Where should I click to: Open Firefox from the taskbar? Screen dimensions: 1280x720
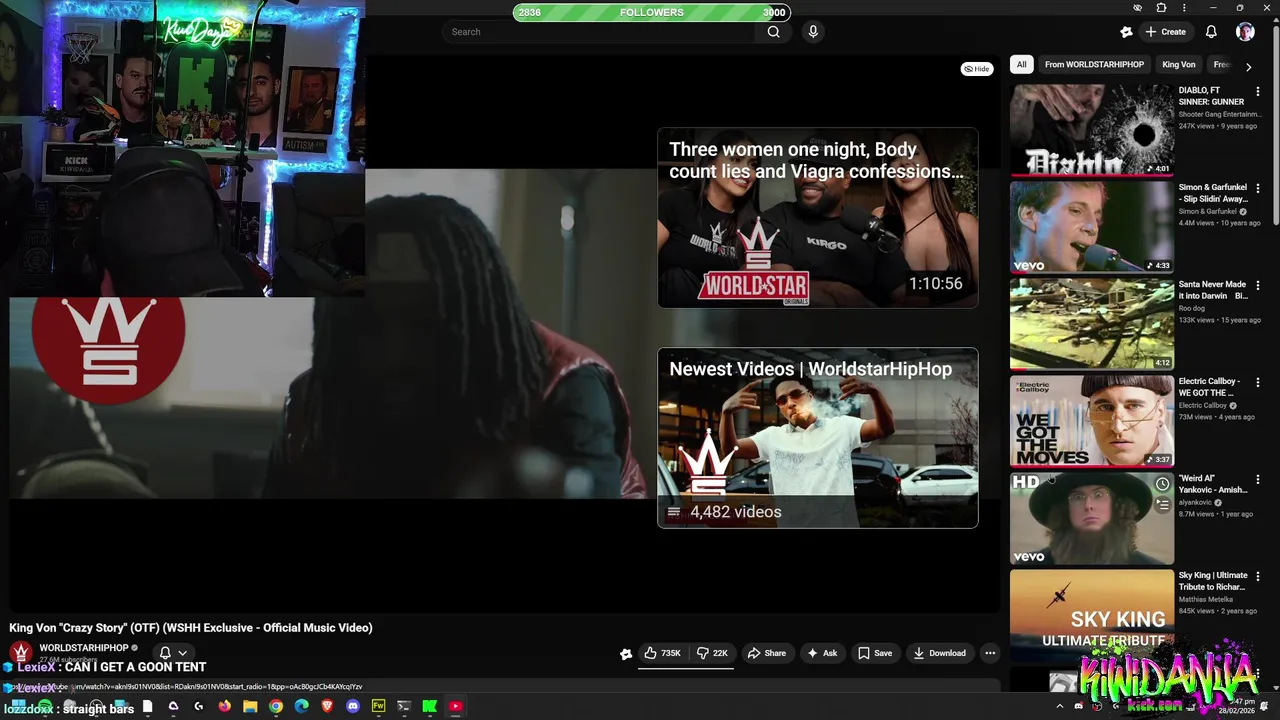point(224,706)
